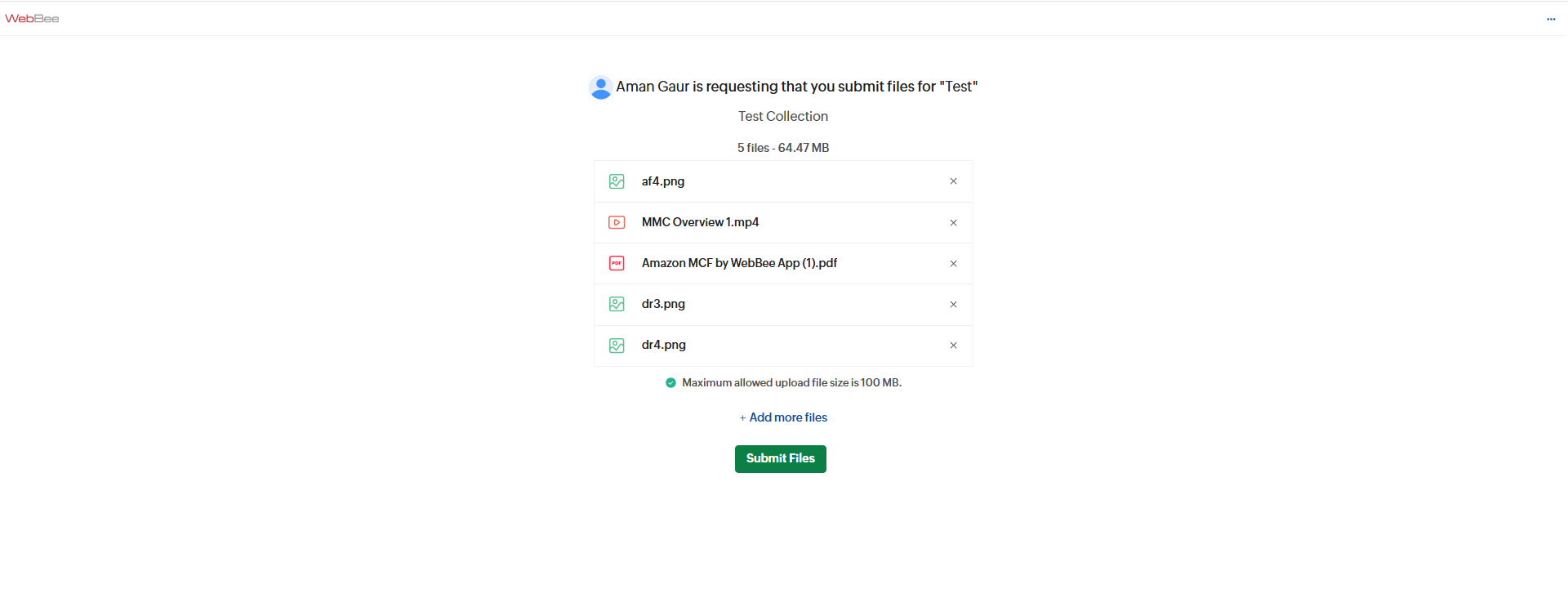The width and height of the screenshot is (1568, 589).
Task: Open the three-dot more options menu
Action: pos(1551,19)
